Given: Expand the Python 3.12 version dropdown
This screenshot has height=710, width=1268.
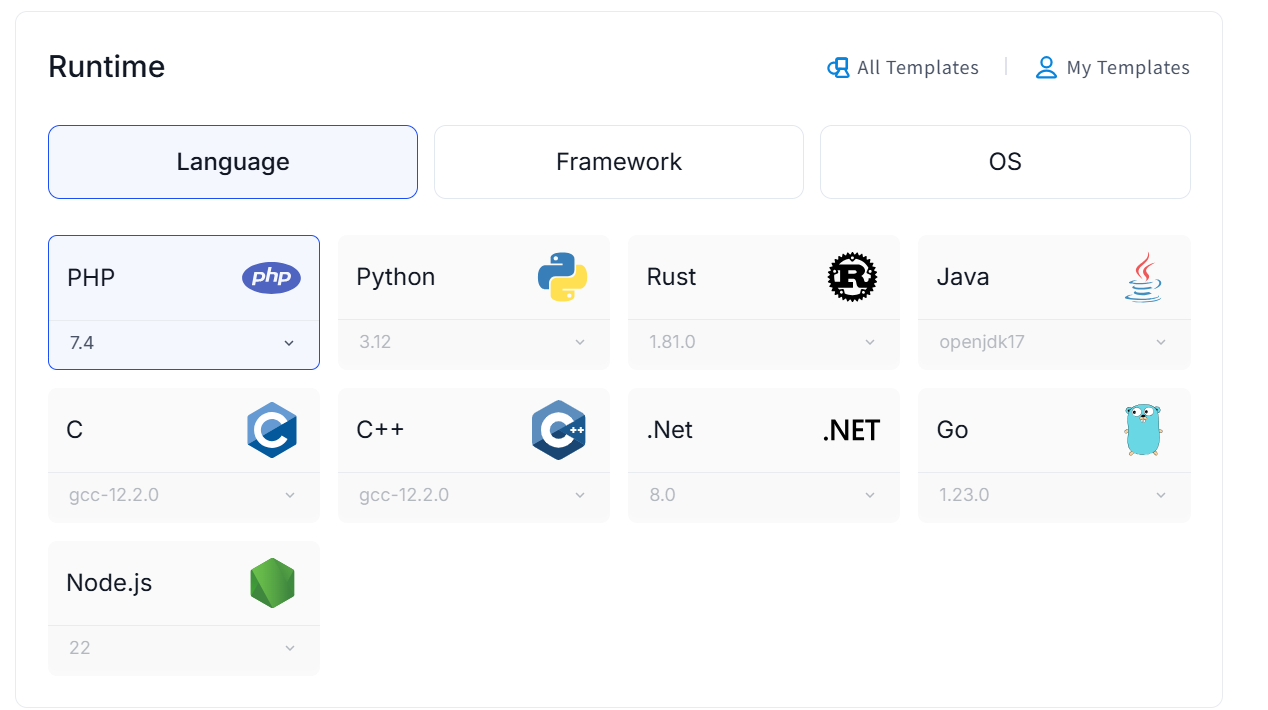Looking at the screenshot, I should [x=473, y=342].
